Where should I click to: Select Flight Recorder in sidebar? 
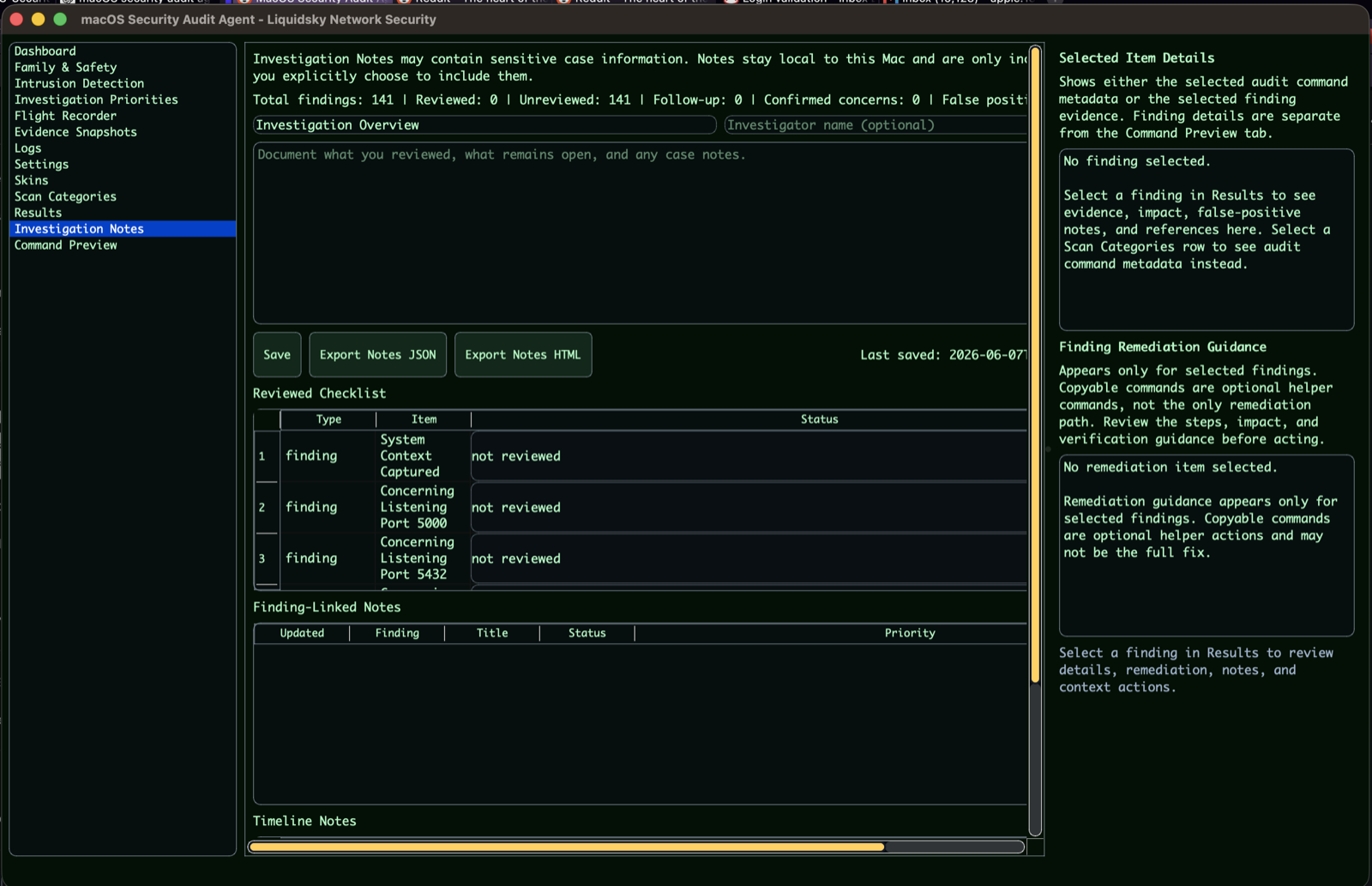tap(123, 116)
